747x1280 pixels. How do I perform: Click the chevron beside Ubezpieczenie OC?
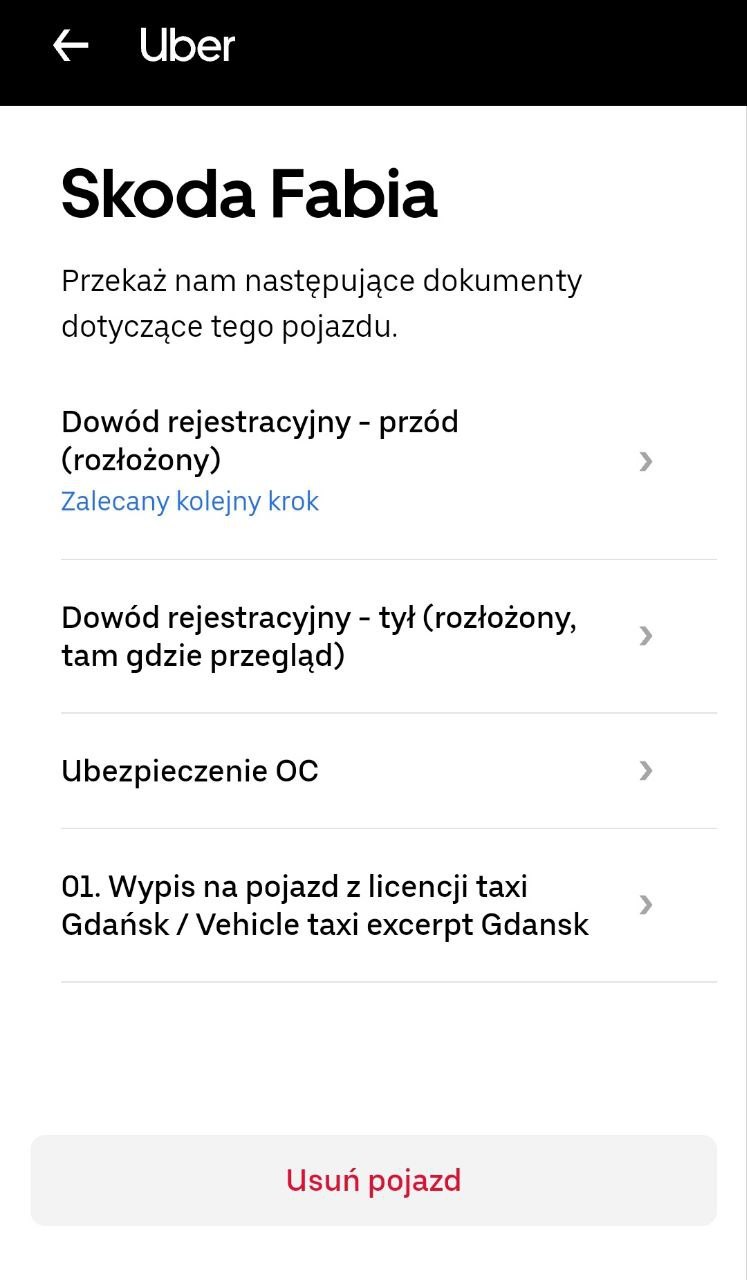(646, 770)
